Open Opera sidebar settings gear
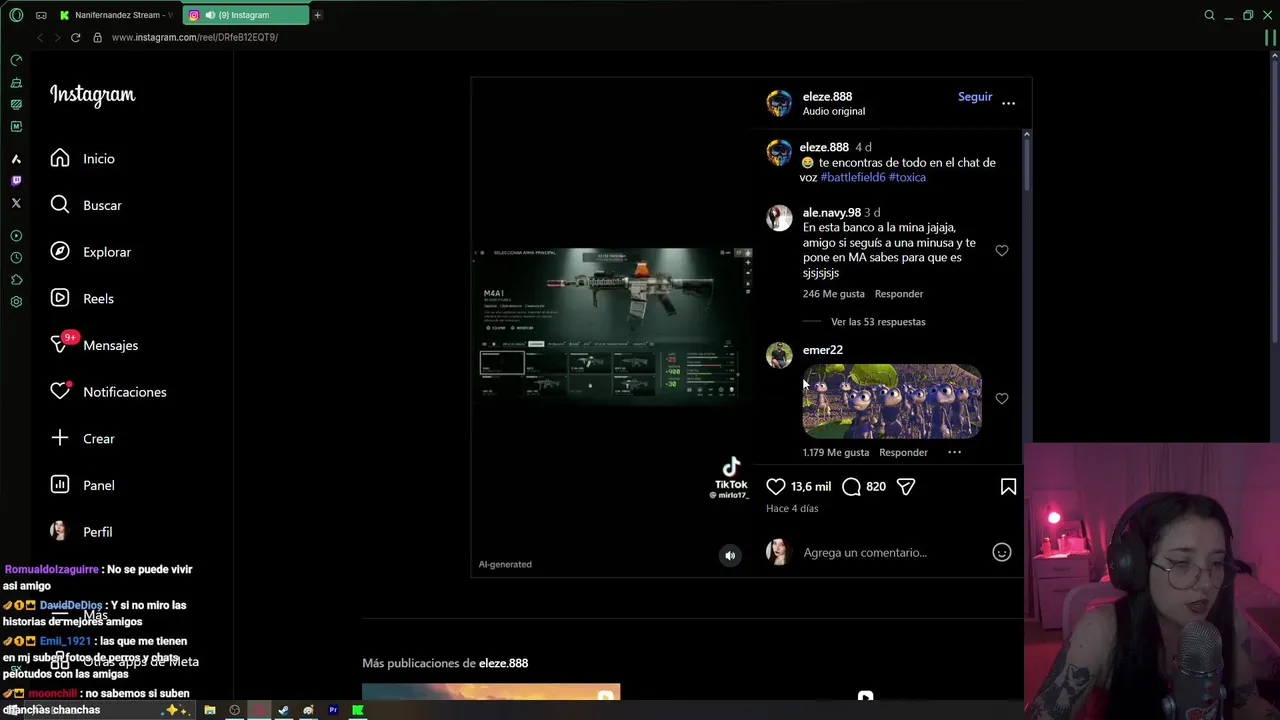The width and height of the screenshot is (1280, 720). (16, 302)
